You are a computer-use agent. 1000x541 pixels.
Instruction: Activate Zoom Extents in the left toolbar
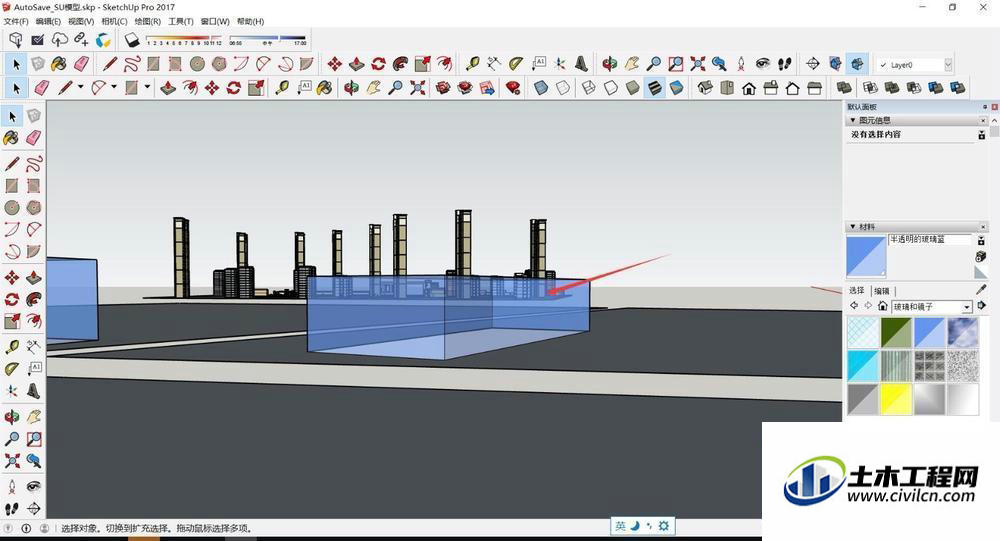tap(11, 461)
